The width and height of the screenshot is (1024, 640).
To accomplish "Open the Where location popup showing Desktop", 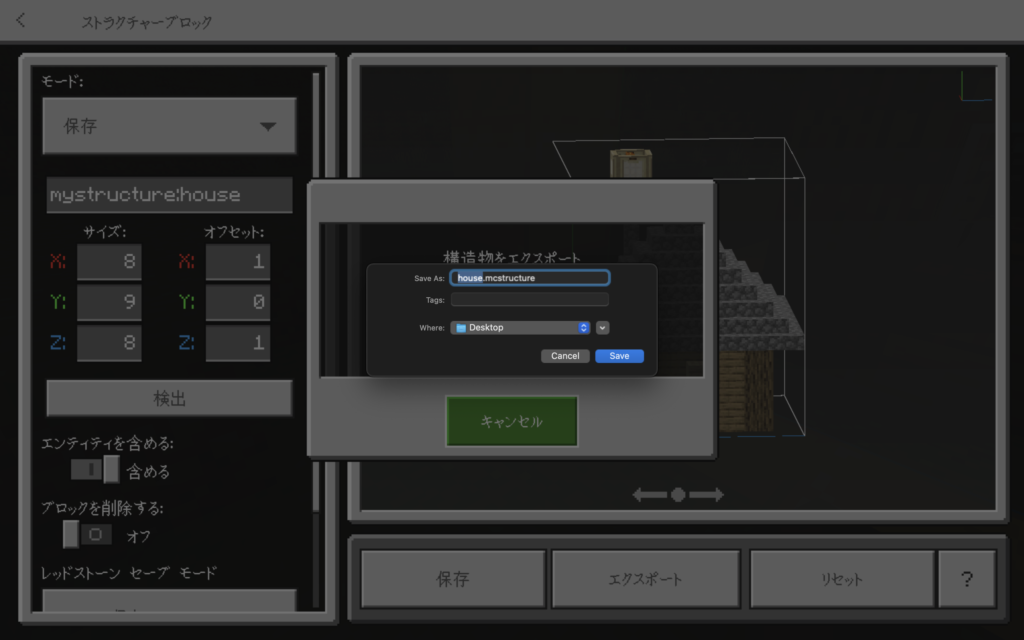I will pos(520,328).
